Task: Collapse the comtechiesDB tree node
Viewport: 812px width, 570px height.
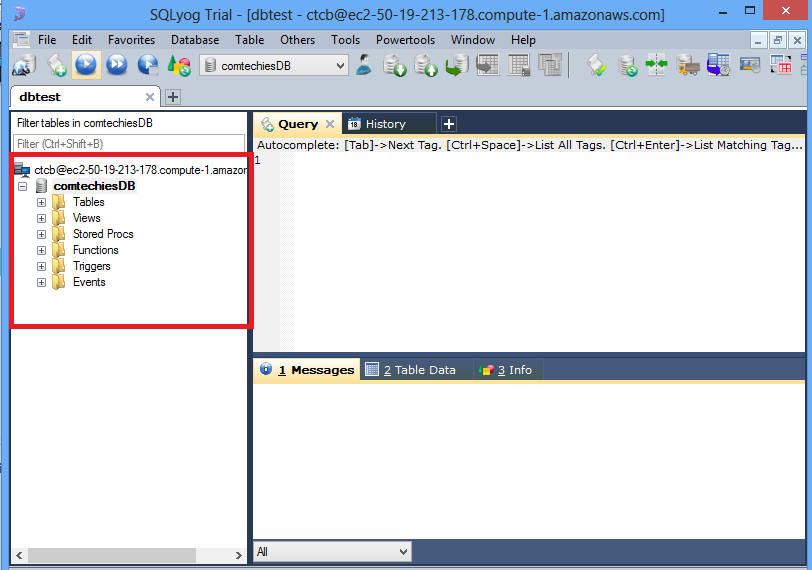Action: pos(22,186)
